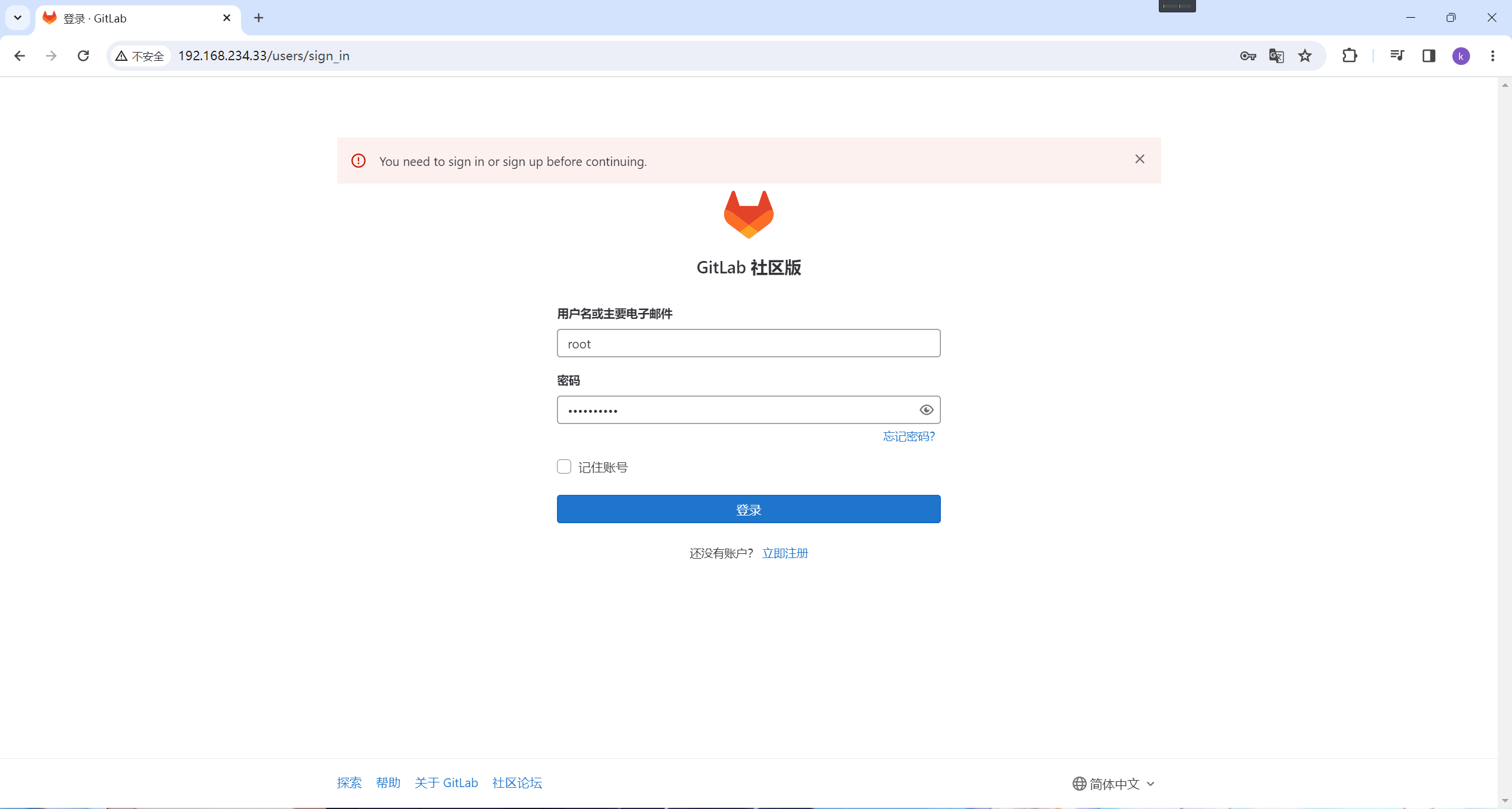The width and height of the screenshot is (1512, 809).
Task: Click the blue 登录 button
Action: coord(748,508)
